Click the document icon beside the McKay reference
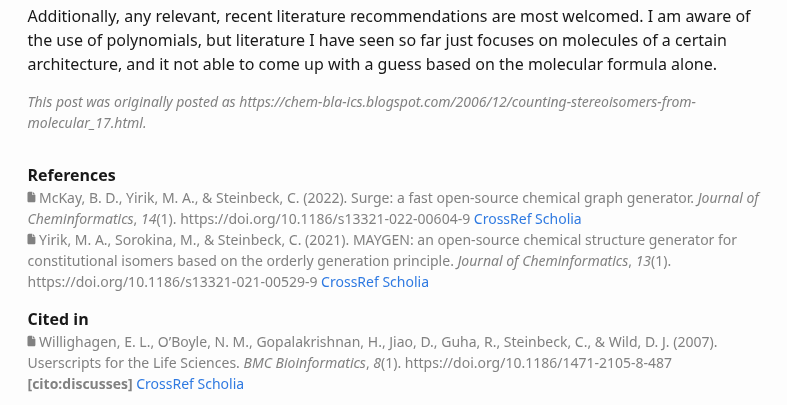This screenshot has width=787, height=405. (32, 198)
